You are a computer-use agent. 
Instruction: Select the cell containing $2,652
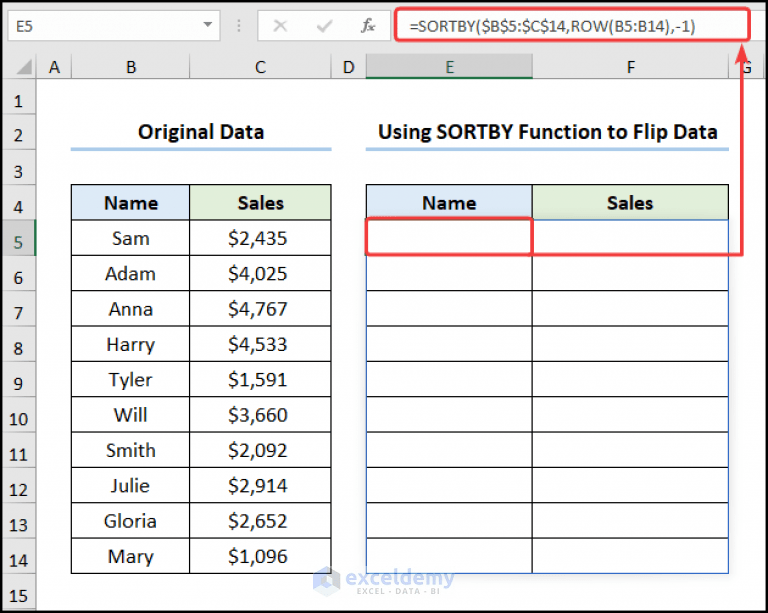tap(260, 521)
